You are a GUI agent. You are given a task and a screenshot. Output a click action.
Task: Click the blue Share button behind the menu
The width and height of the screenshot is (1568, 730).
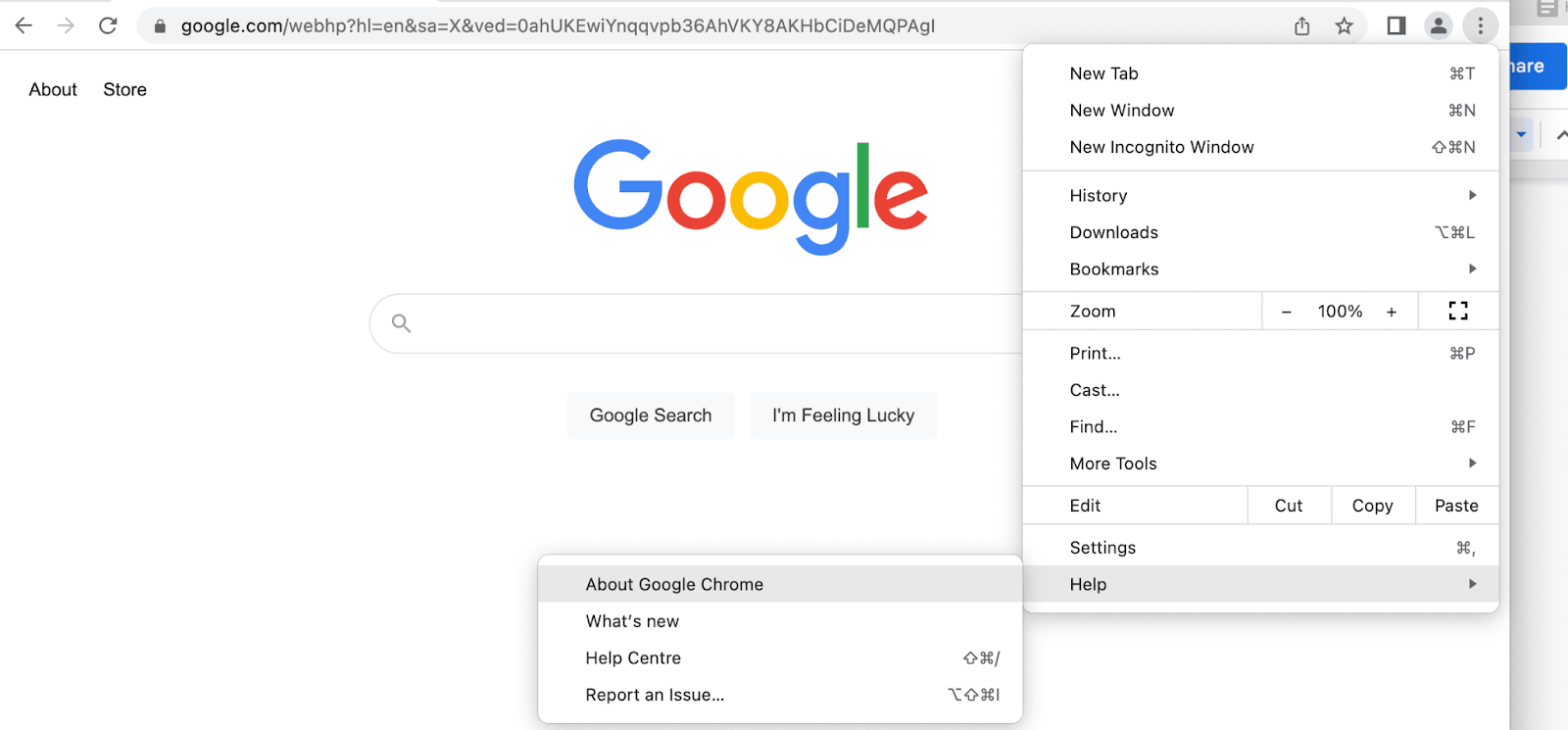pos(1539,67)
